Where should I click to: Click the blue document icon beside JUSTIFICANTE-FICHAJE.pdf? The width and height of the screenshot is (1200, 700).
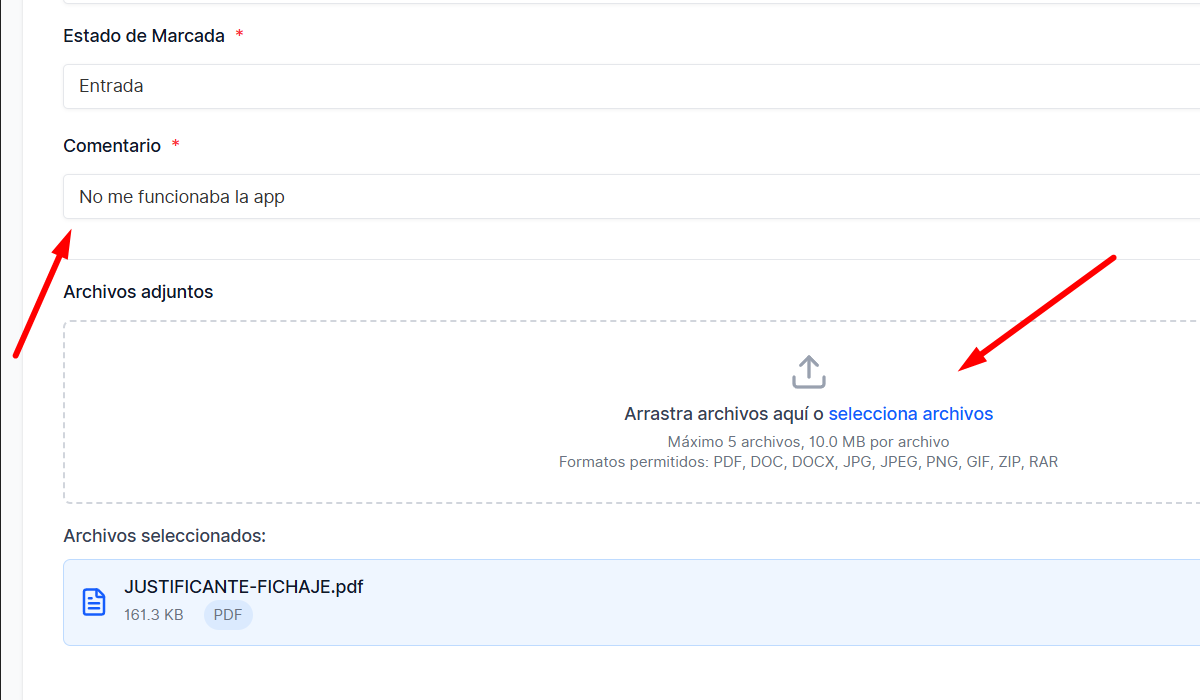coord(94,601)
